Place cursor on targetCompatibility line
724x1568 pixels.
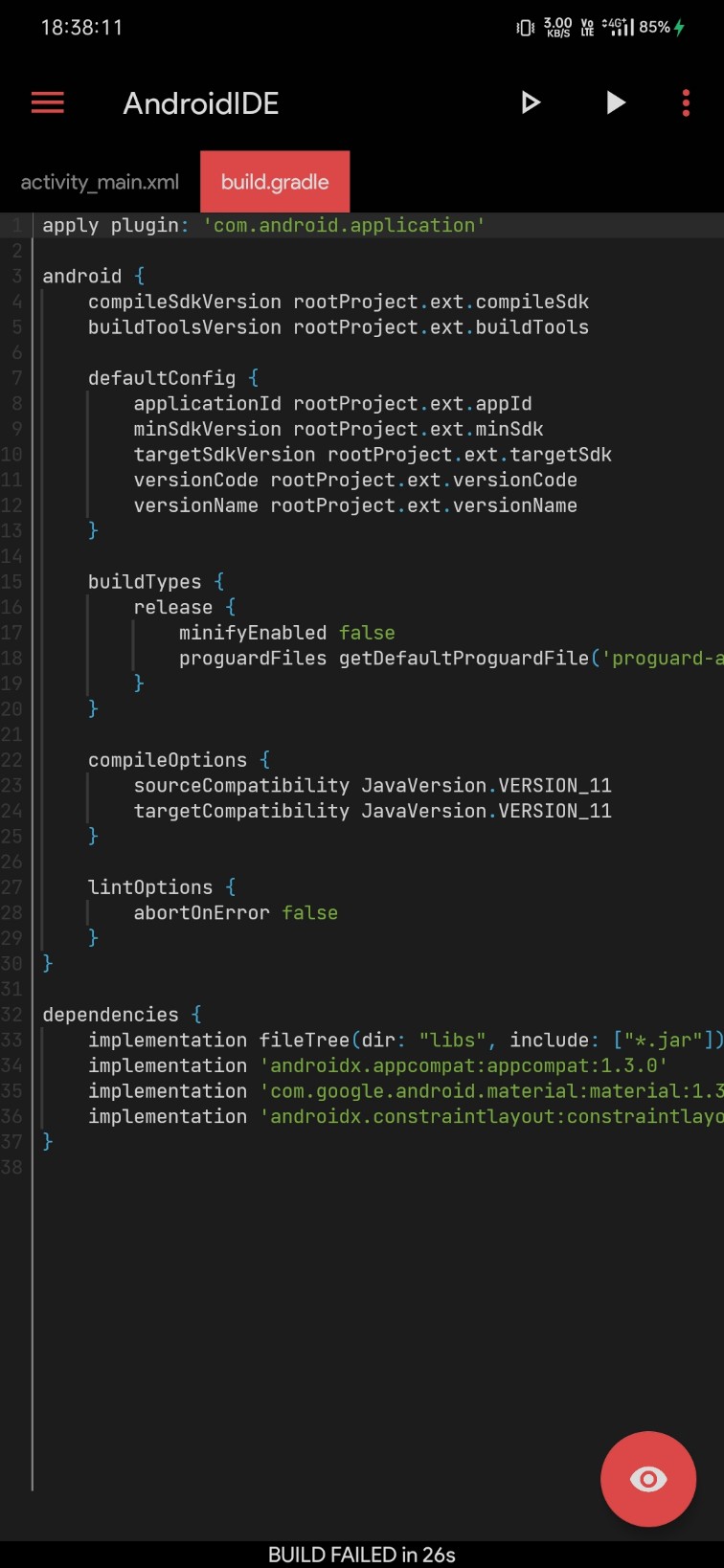coord(373,811)
